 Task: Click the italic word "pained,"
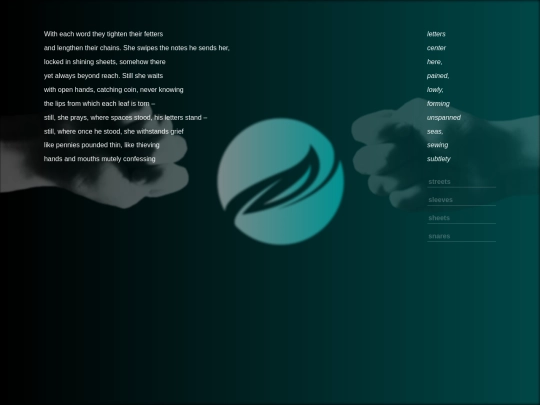pos(438,76)
